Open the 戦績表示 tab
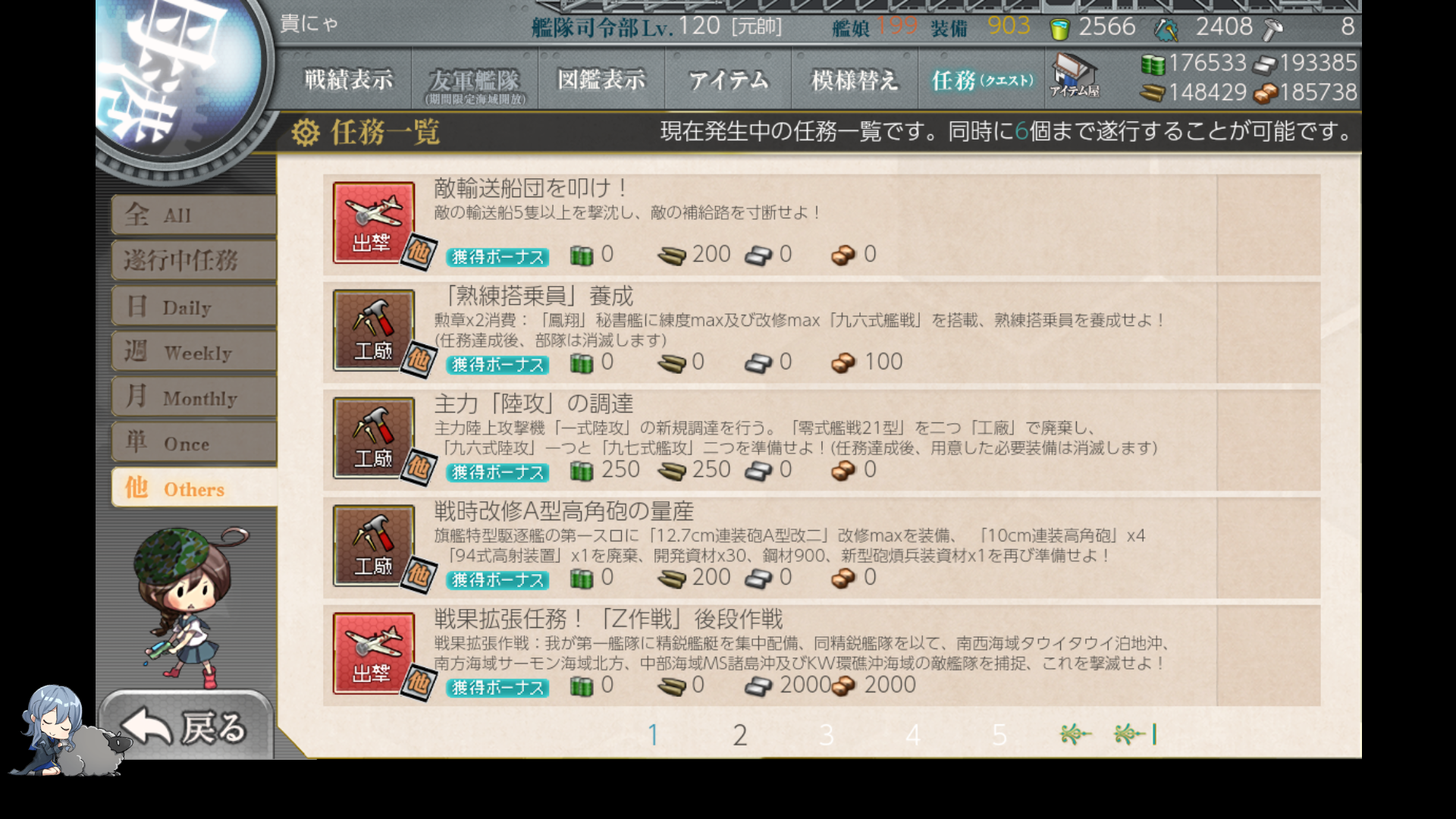Viewport: 1456px width, 819px height. click(x=348, y=79)
